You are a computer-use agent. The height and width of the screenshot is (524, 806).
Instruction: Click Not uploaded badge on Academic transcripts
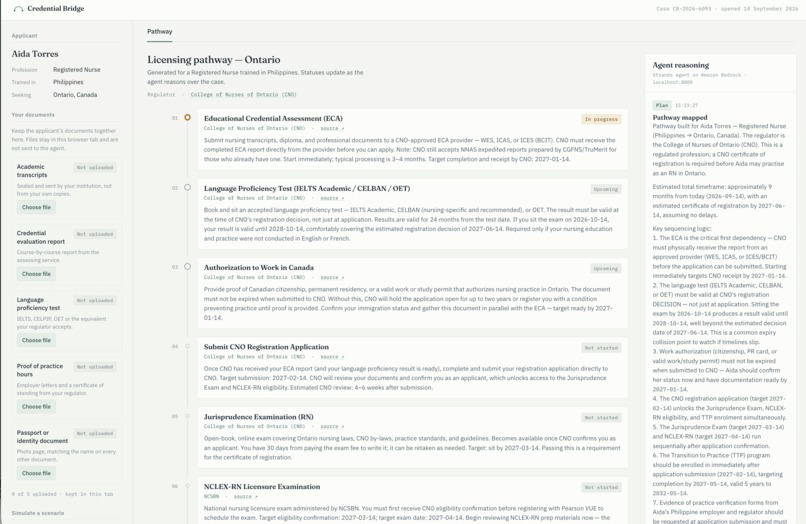tap(95, 168)
